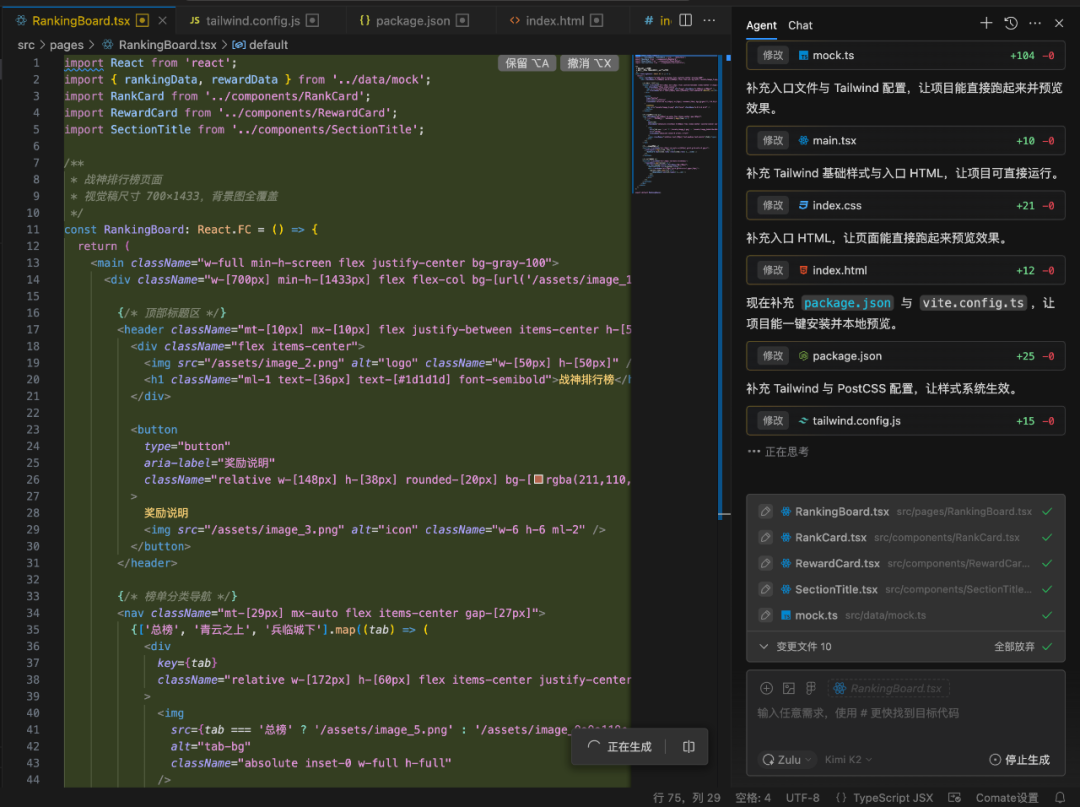Open the package.json editor tab
The image size is (1080, 807).
pyautogui.click(x=413, y=21)
